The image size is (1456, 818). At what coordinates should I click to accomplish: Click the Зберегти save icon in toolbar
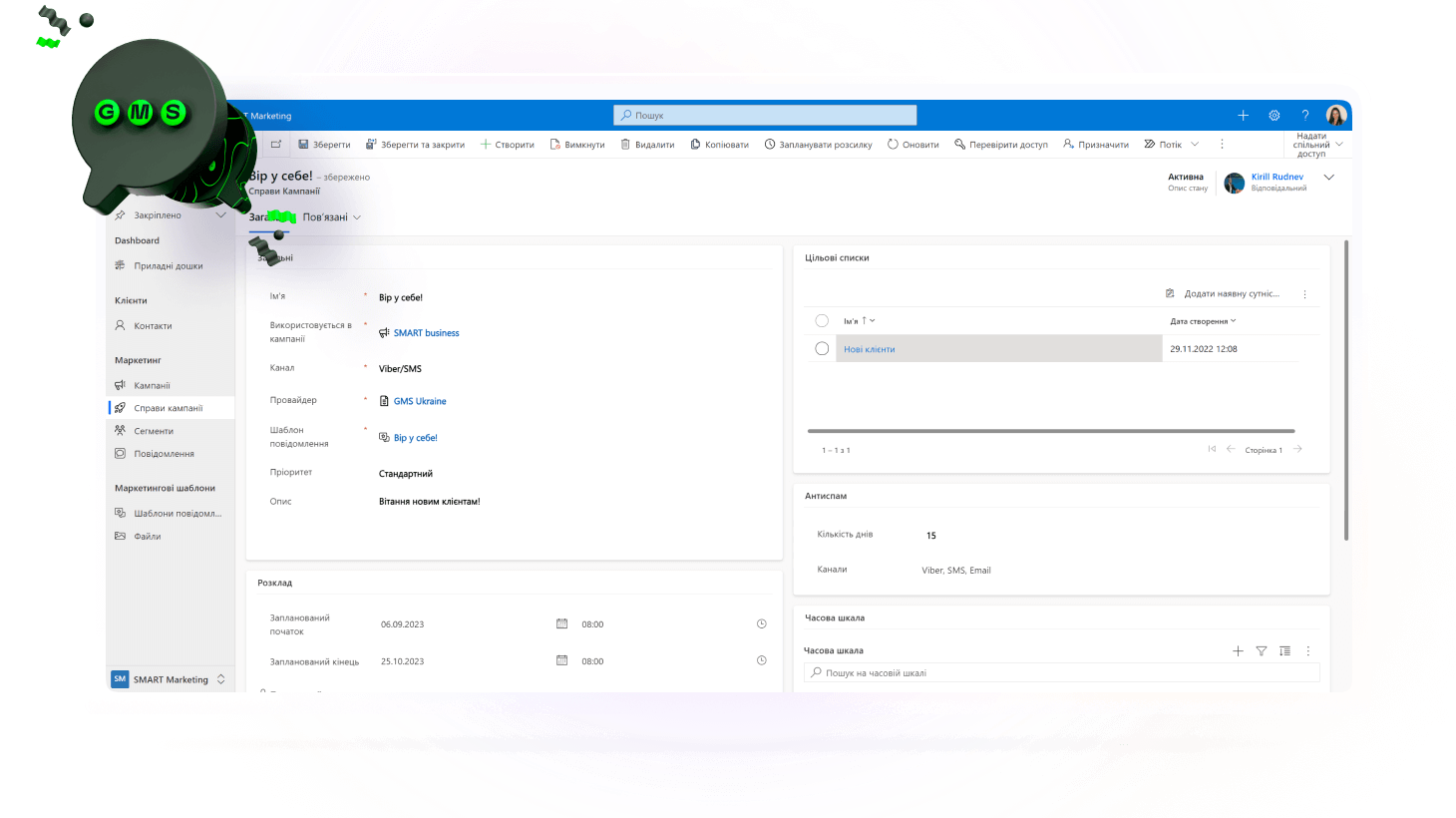[x=304, y=145]
